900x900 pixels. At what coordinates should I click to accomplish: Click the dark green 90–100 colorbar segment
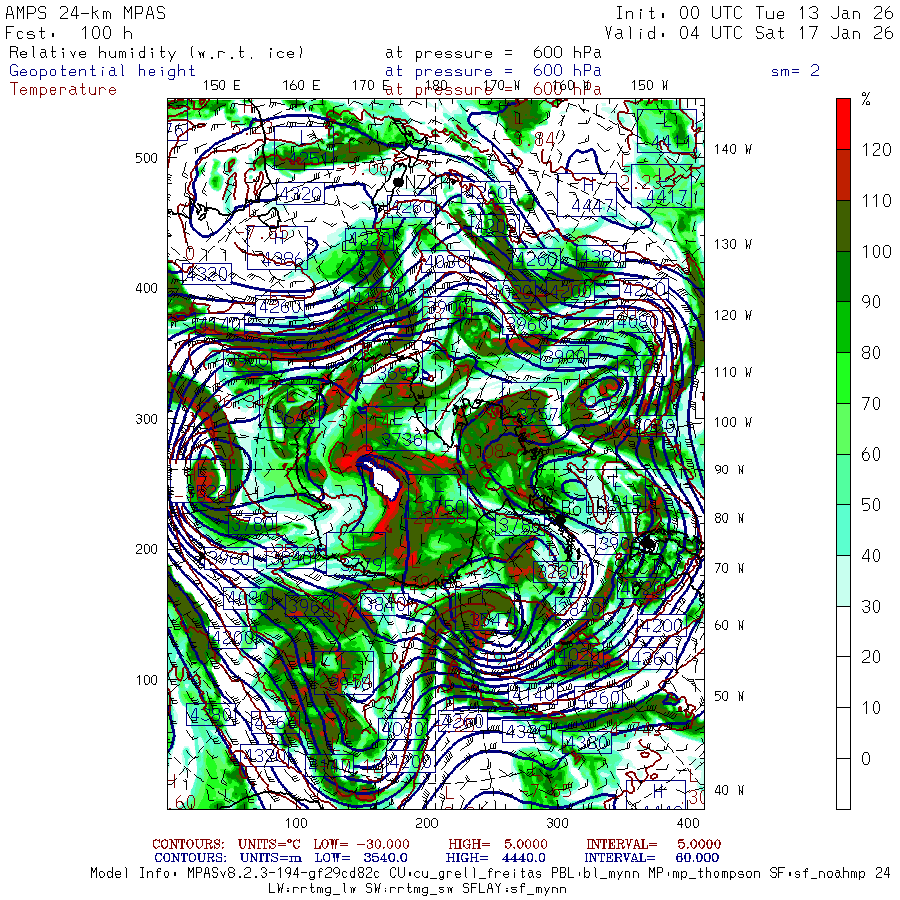pyautogui.click(x=843, y=277)
